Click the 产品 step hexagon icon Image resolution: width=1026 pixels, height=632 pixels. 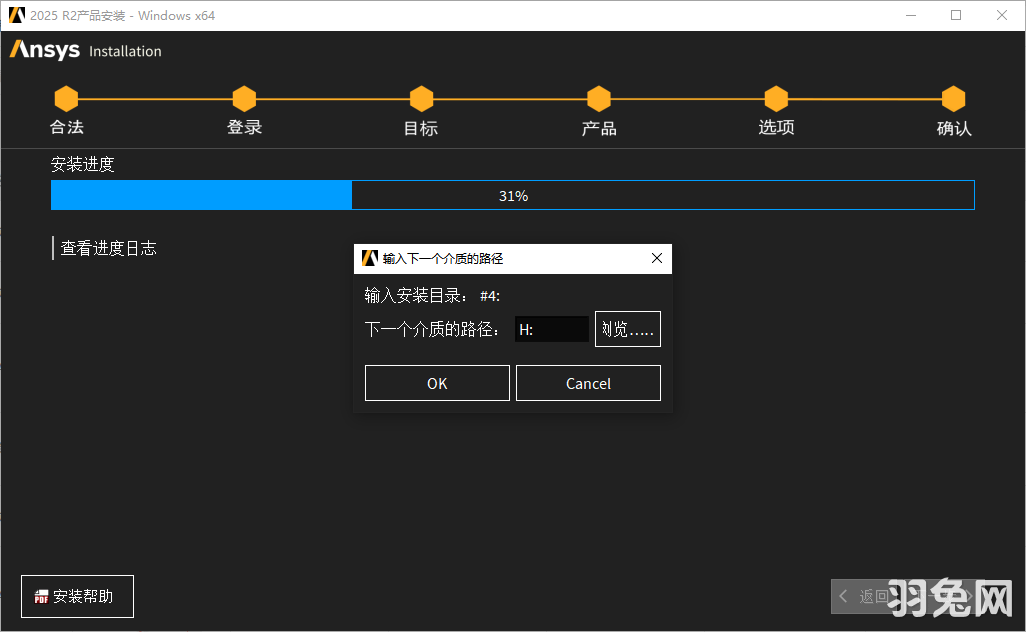(598, 98)
